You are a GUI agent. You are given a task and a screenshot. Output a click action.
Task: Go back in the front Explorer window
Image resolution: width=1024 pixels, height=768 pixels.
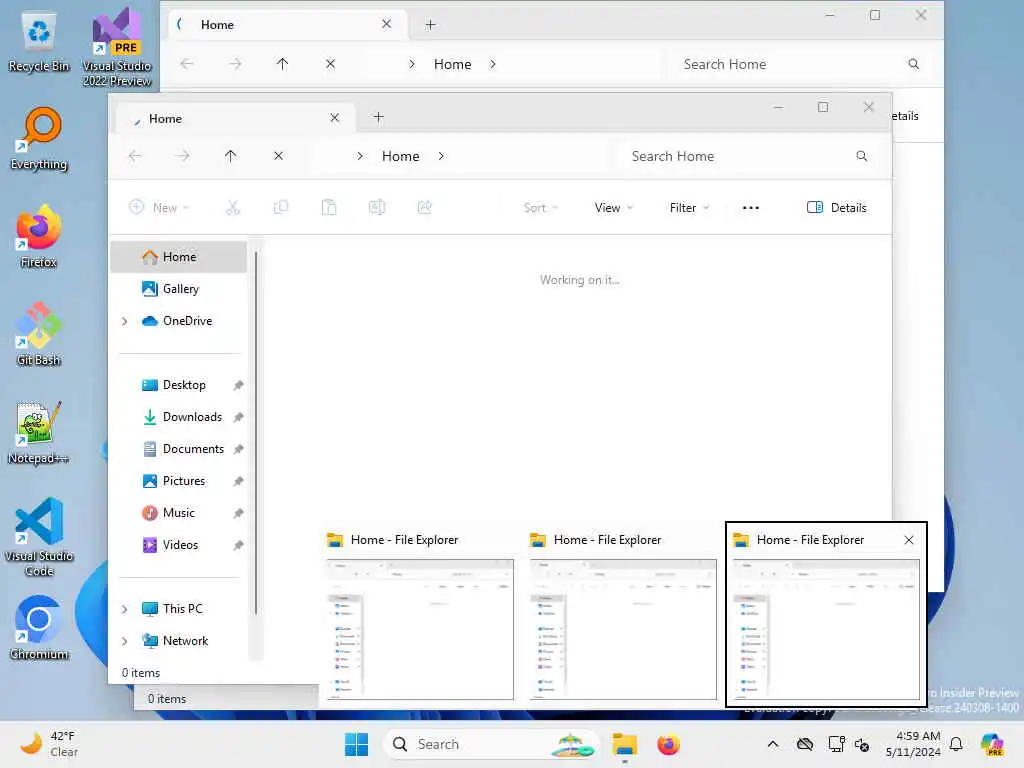[x=135, y=156]
